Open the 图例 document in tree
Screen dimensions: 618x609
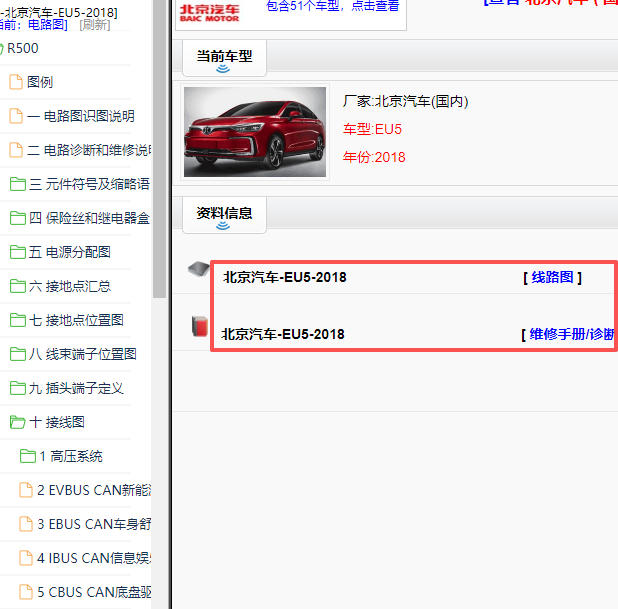[x=39, y=82]
